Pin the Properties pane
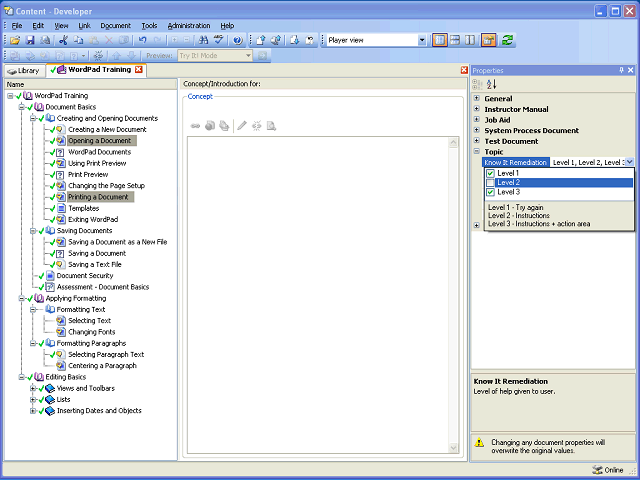The height and width of the screenshot is (480, 640). (x=622, y=70)
